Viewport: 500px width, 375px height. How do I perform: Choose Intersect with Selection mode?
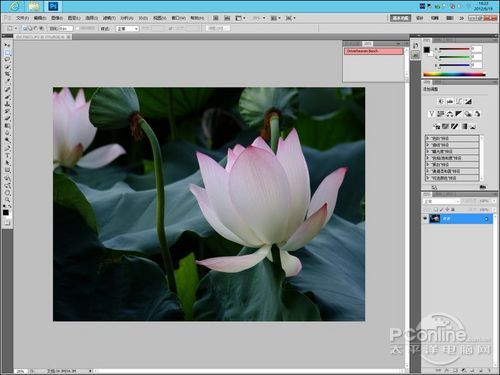coord(41,28)
